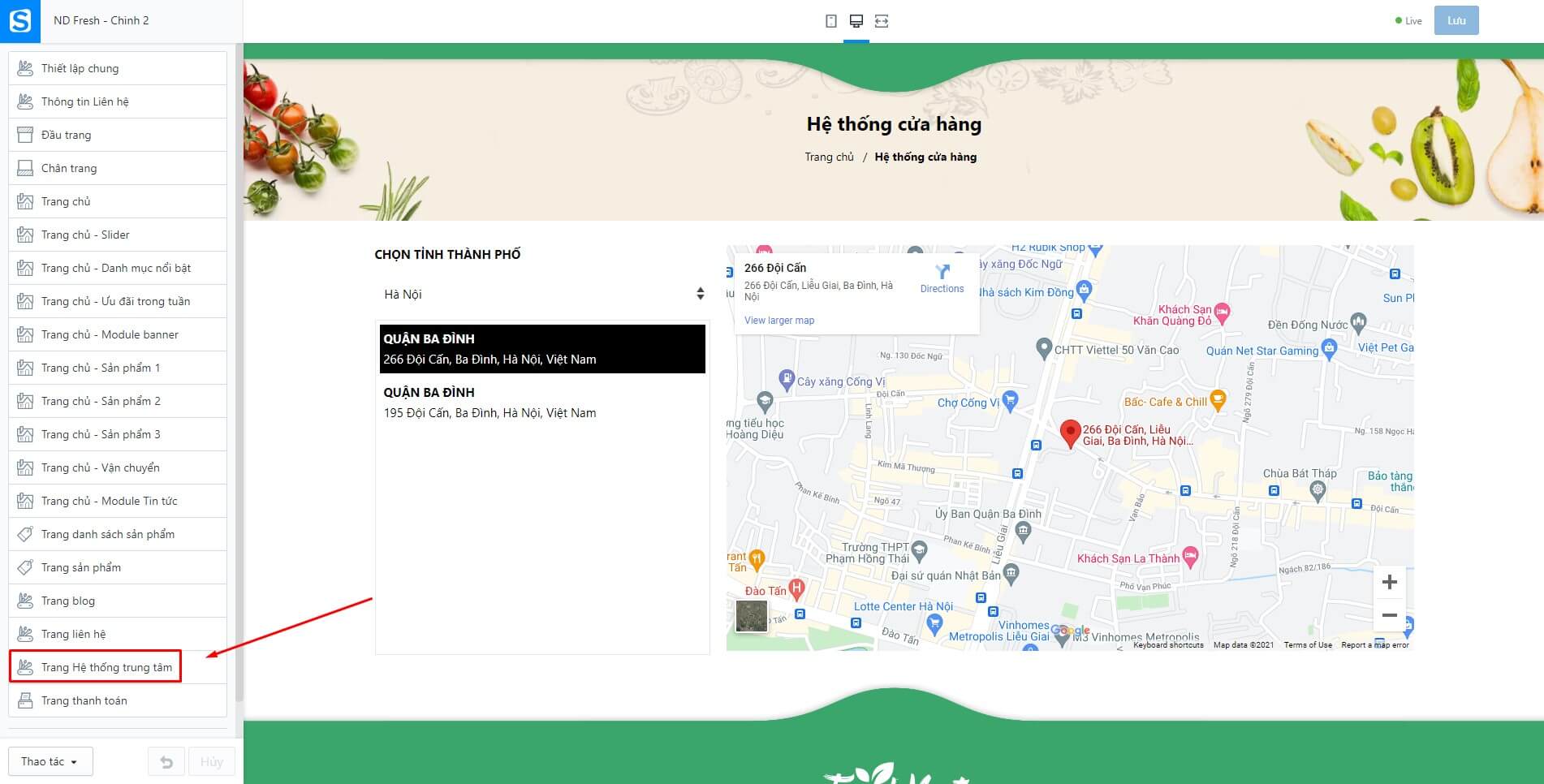Click the Hủy cancel button

pyautogui.click(x=212, y=762)
